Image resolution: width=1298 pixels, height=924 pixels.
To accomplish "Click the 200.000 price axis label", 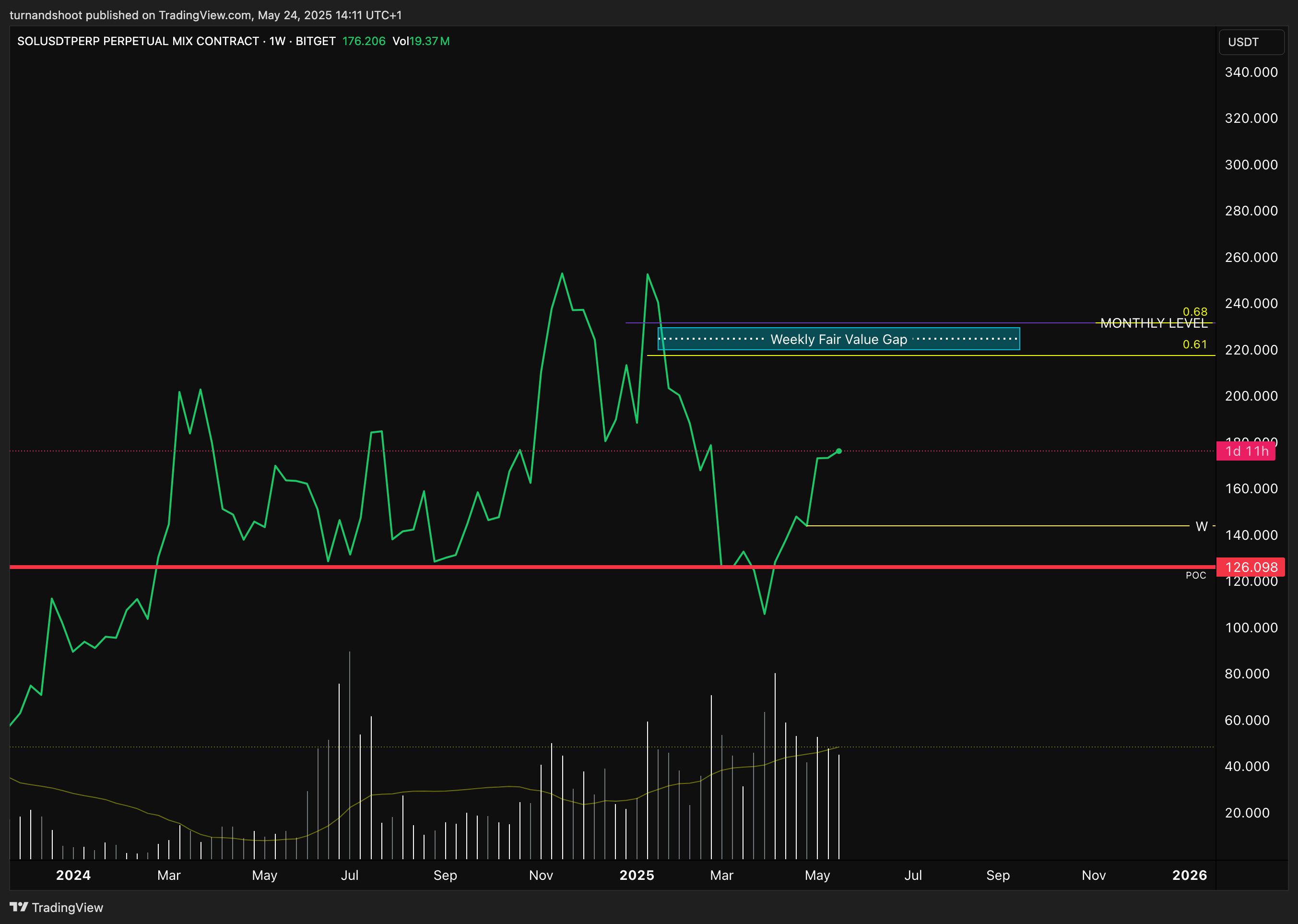I will [1251, 396].
